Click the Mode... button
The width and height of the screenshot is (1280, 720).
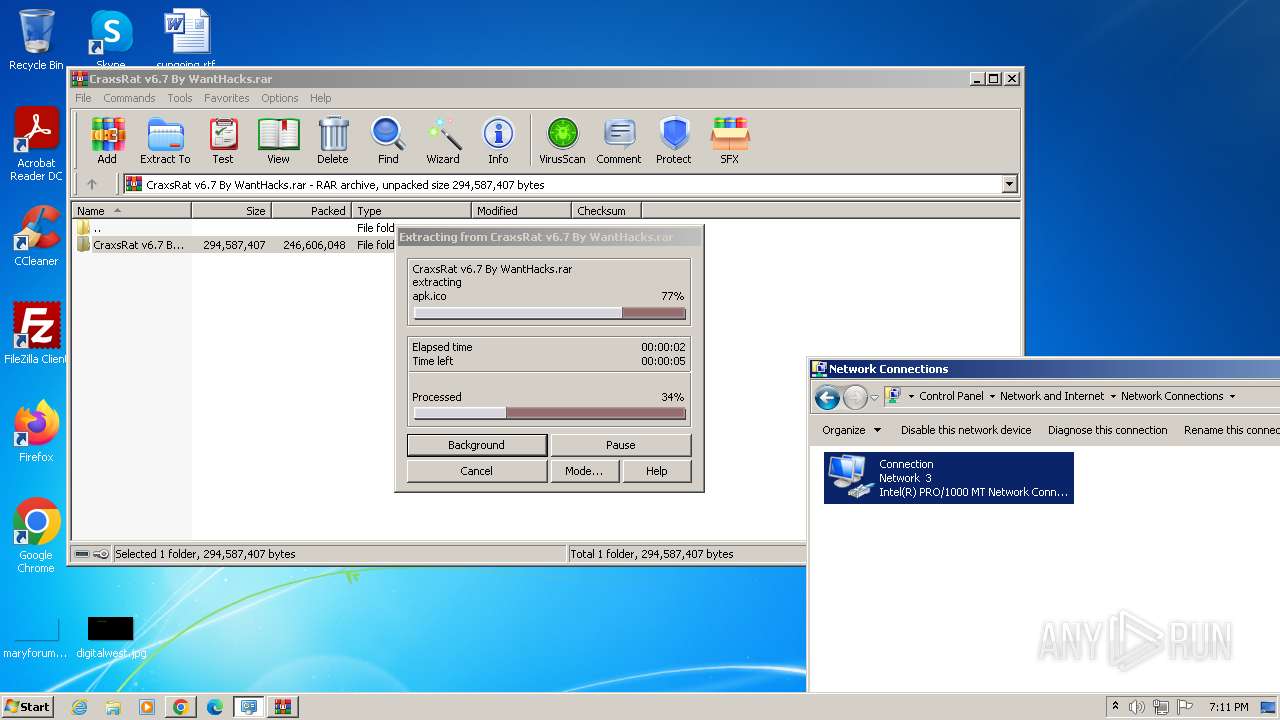[584, 471]
